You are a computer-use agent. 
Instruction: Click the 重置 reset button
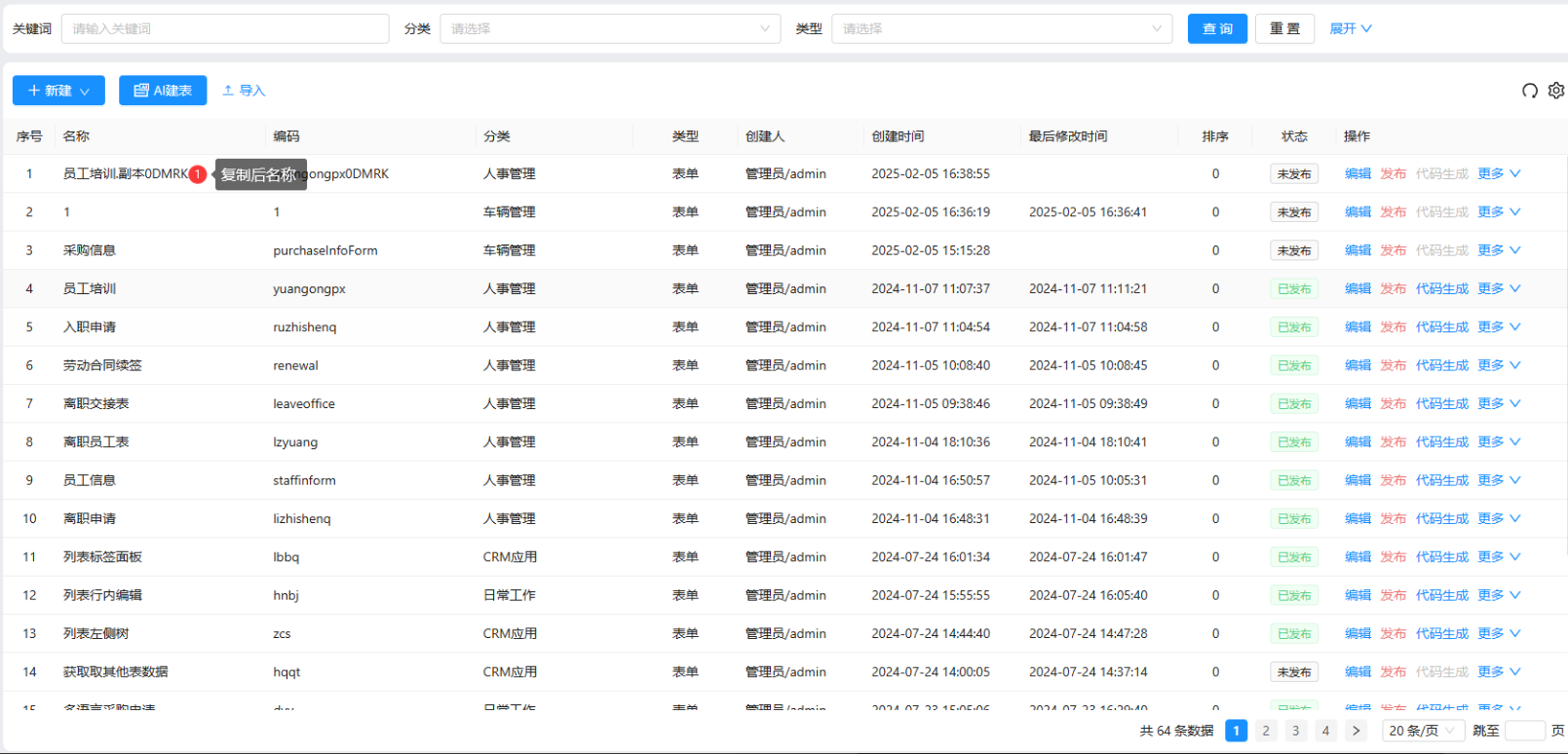(1284, 29)
